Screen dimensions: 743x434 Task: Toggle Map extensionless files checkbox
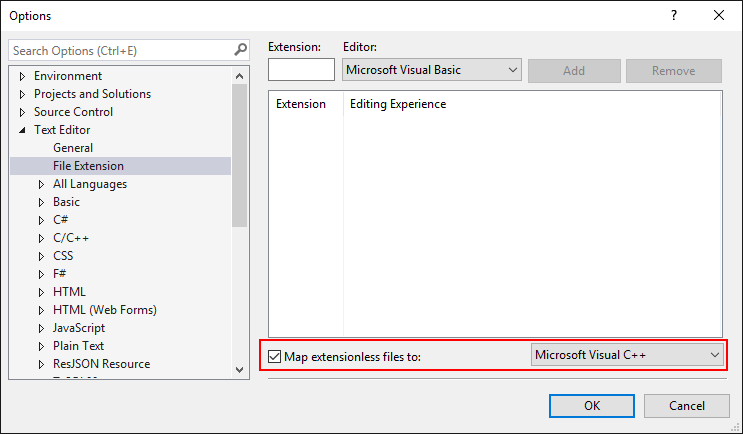point(275,355)
